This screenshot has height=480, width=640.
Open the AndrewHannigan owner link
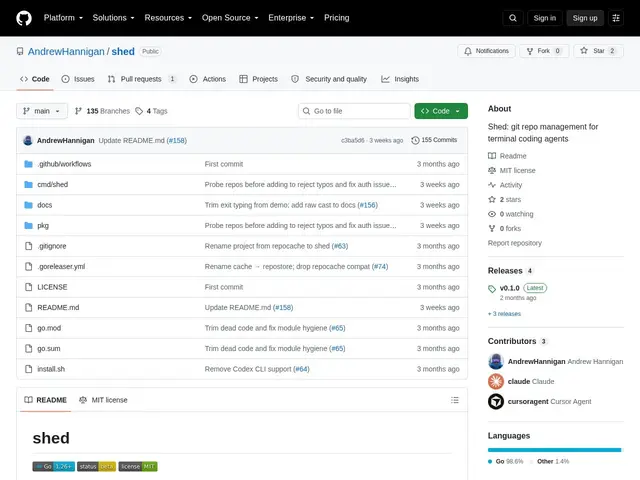click(66, 51)
